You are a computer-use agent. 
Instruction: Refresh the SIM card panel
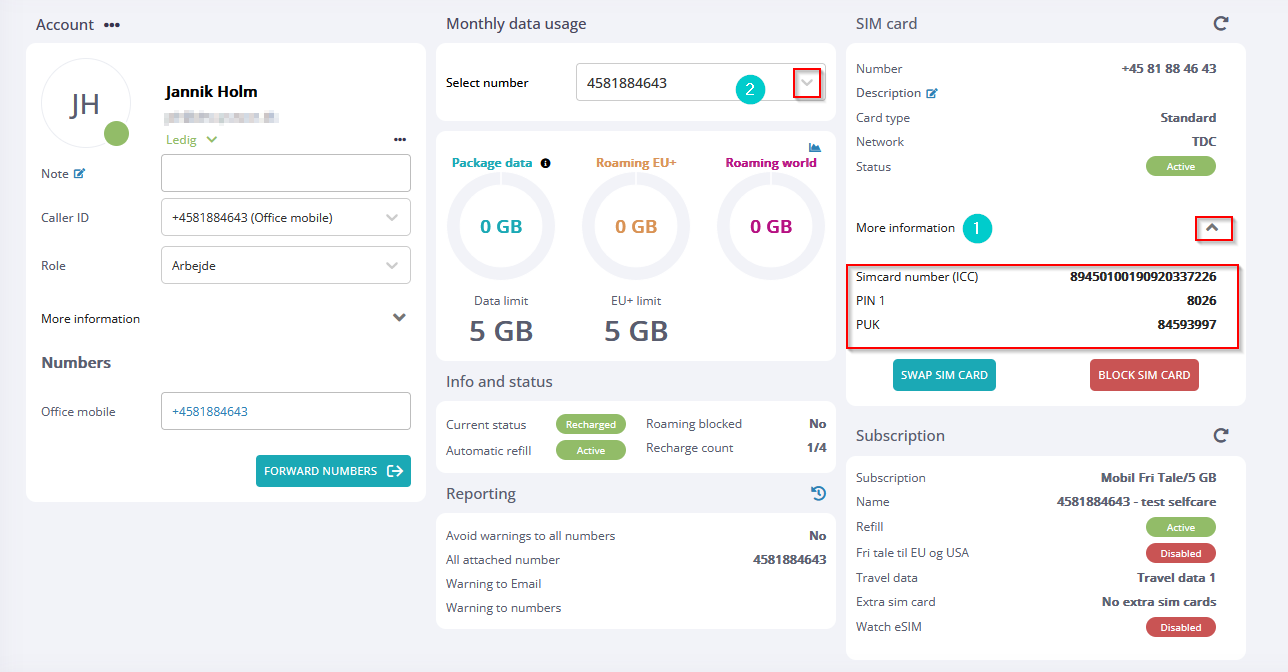pyautogui.click(x=1220, y=23)
